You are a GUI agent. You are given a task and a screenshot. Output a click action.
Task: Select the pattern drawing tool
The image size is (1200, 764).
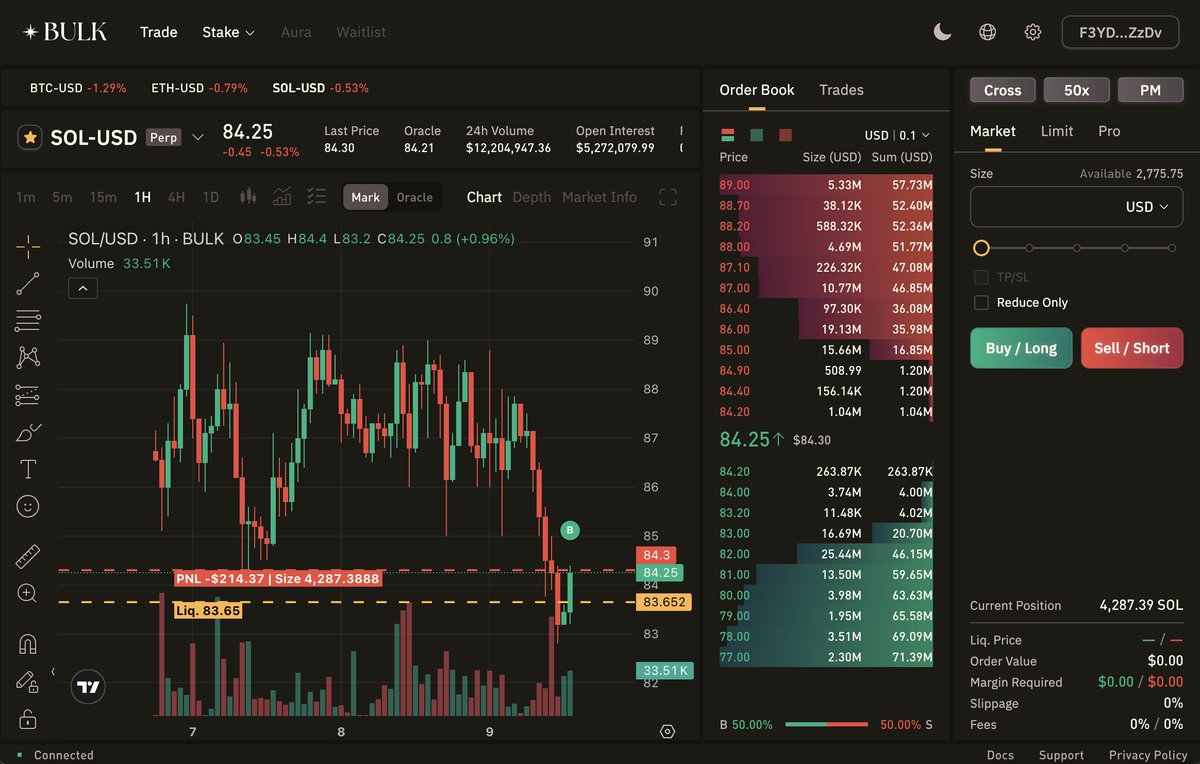28,357
